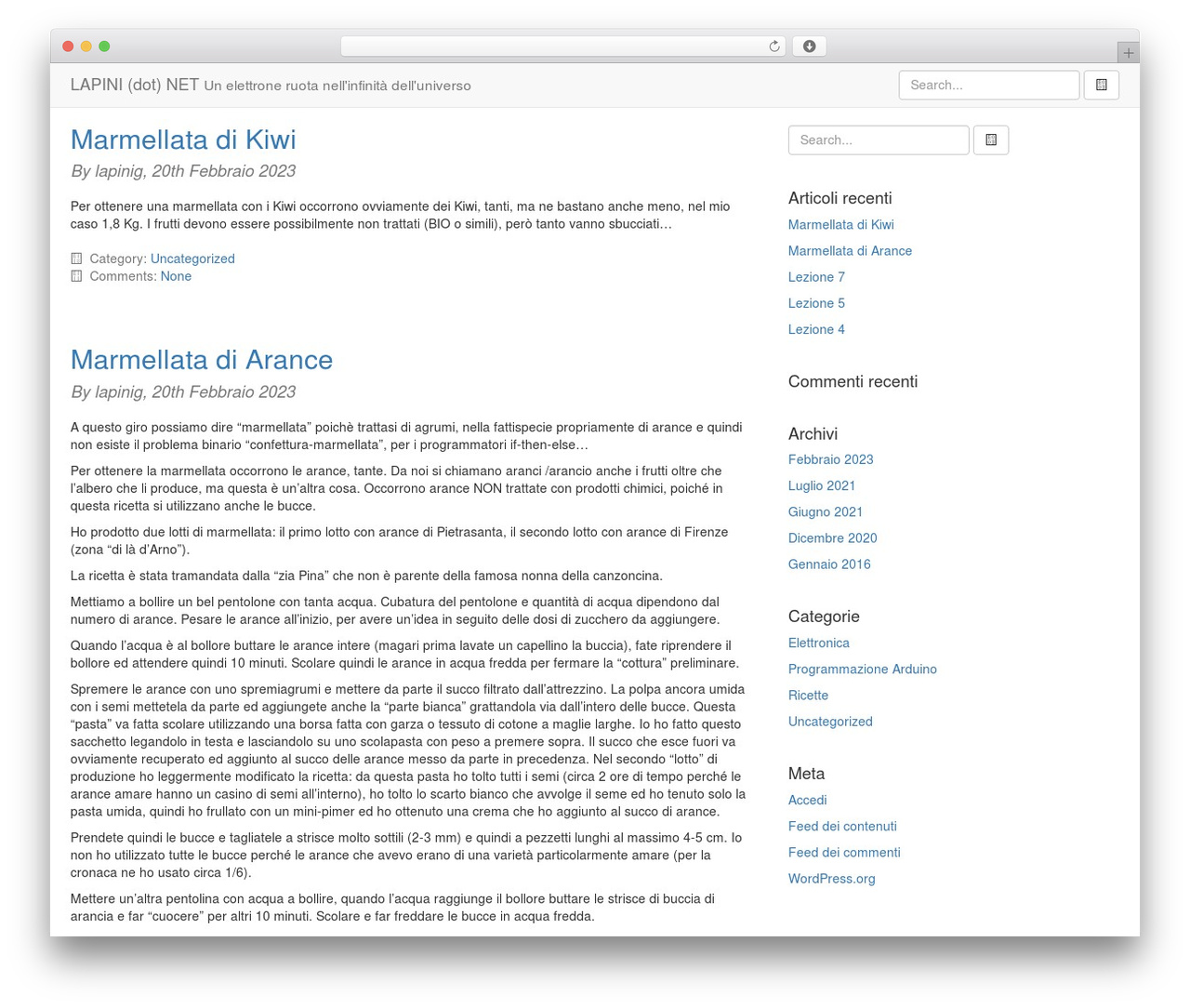This screenshot has width=1190, height=1008.
Task: View the Dicembre 2020 archive
Action: pyautogui.click(x=833, y=537)
